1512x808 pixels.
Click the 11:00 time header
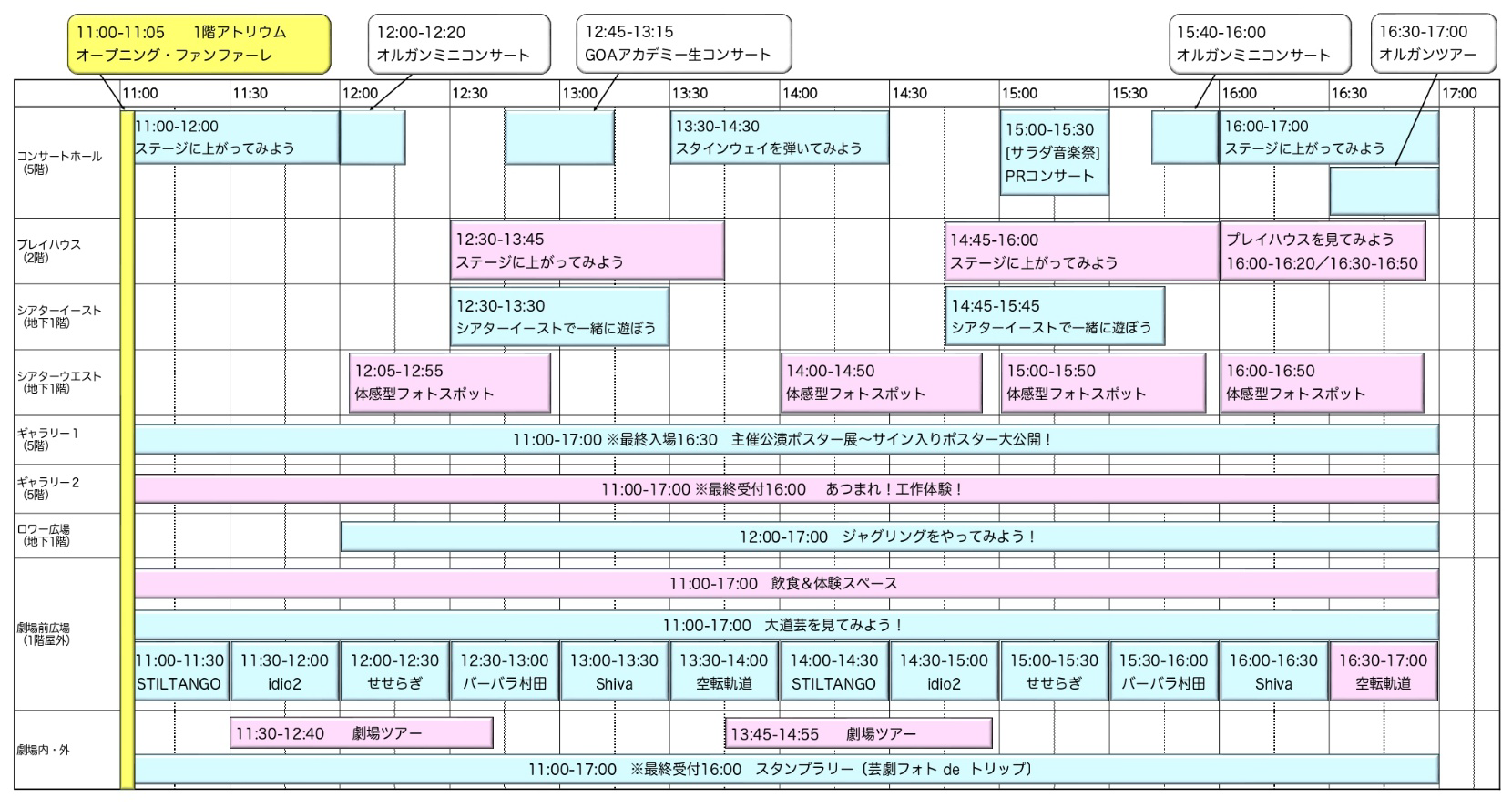point(140,93)
